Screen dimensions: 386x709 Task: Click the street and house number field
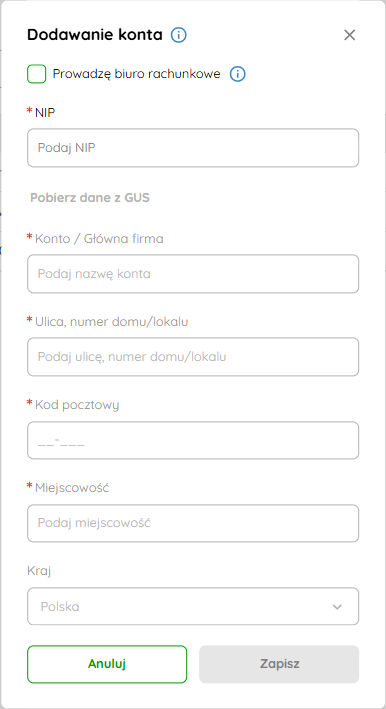pyautogui.click(x=193, y=357)
